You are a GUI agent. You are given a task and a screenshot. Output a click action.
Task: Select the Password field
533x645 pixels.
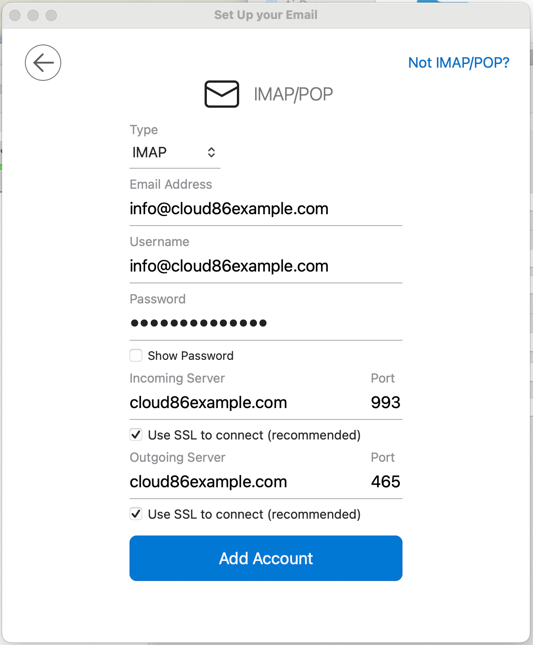(x=266, y=323)
